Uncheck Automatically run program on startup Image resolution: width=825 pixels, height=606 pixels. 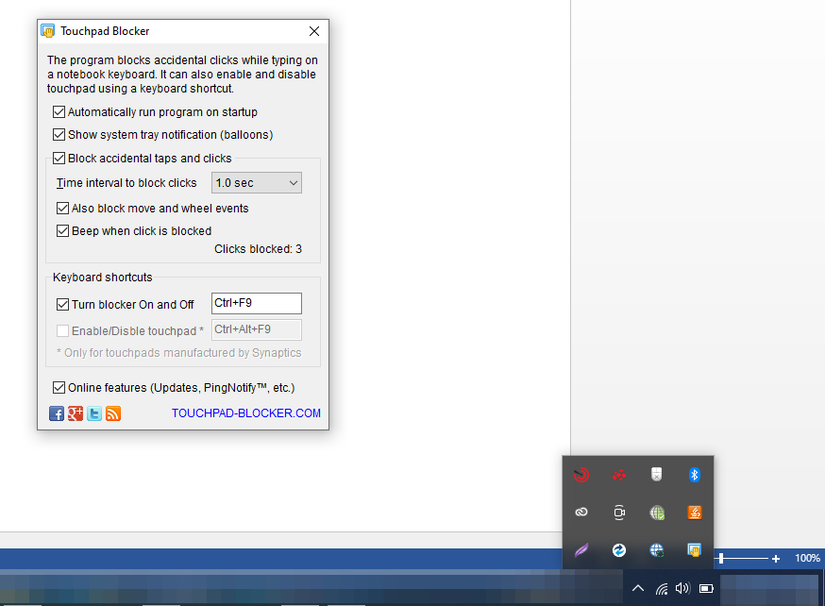coord(59,112)
